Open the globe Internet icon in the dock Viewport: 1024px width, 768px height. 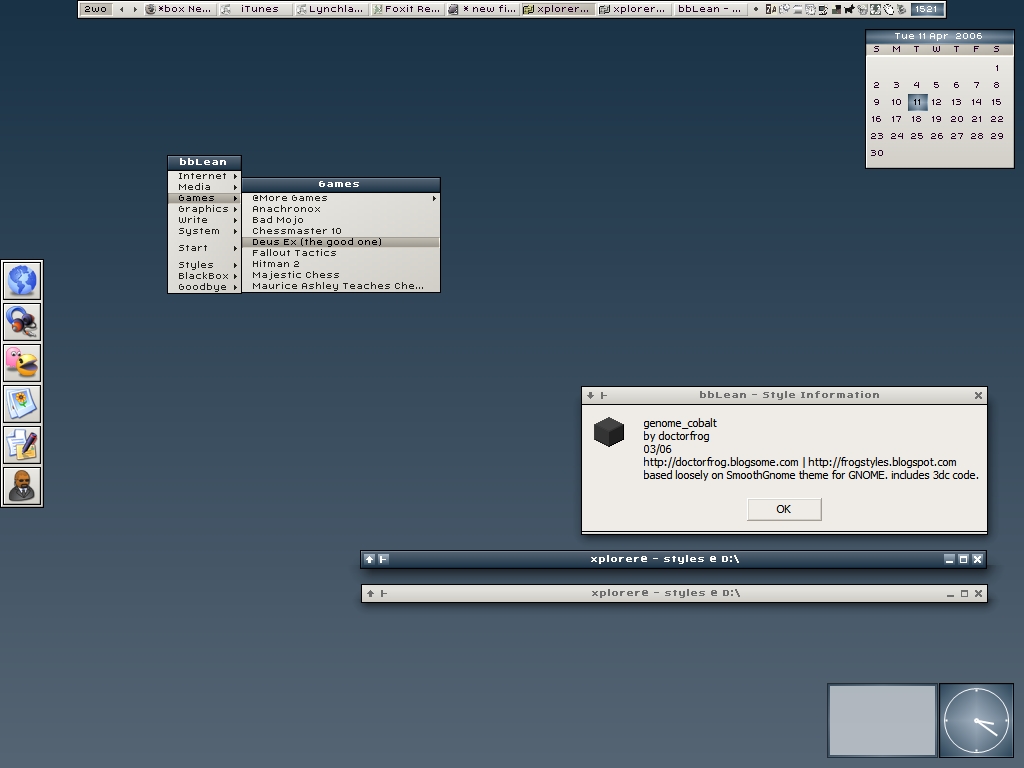(22, 281)
